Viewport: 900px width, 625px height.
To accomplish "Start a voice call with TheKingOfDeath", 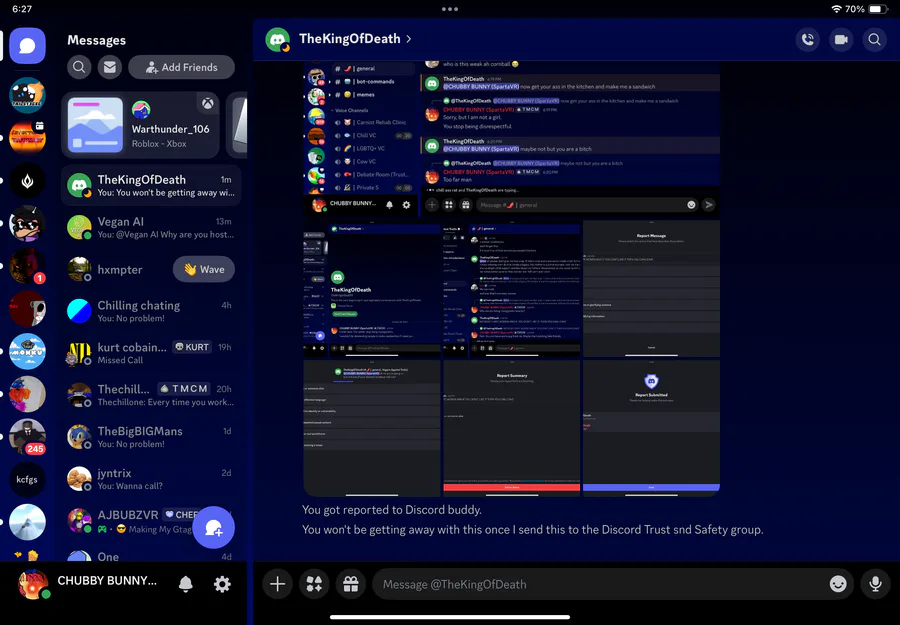I will [x=808, y=40].
